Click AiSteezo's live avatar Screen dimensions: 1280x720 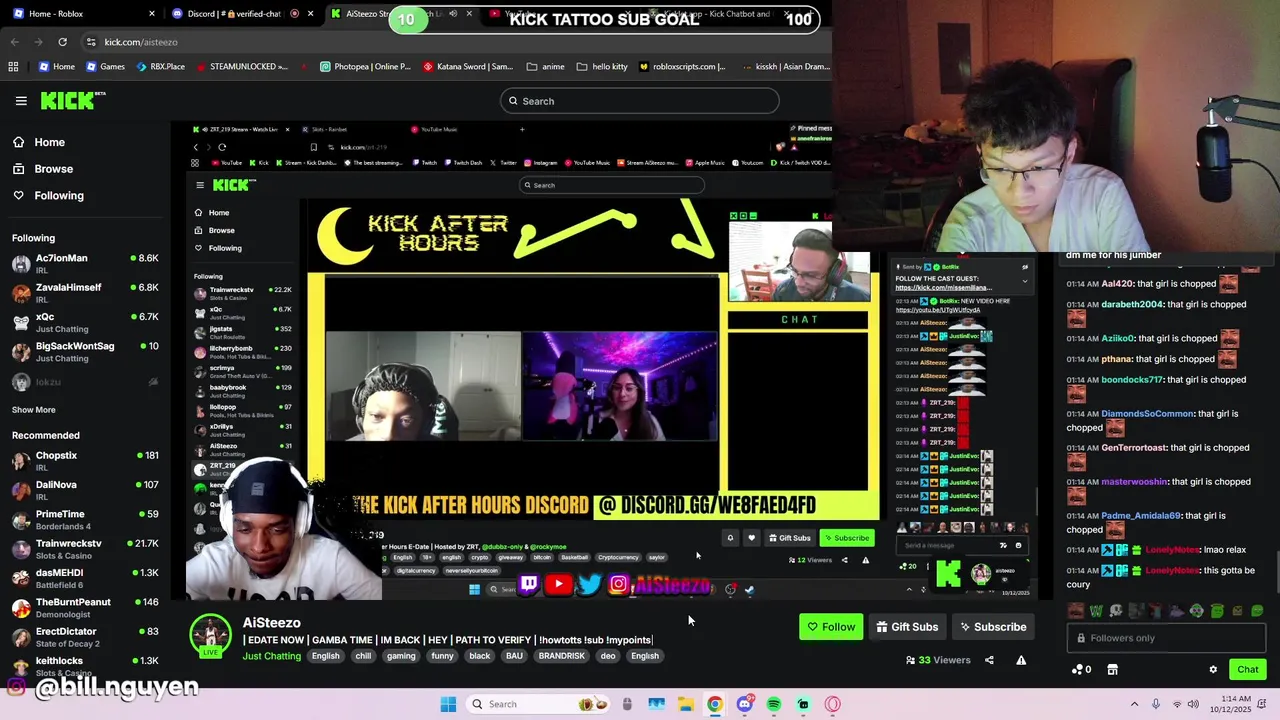pyautogui.click(x=211, y=636)
